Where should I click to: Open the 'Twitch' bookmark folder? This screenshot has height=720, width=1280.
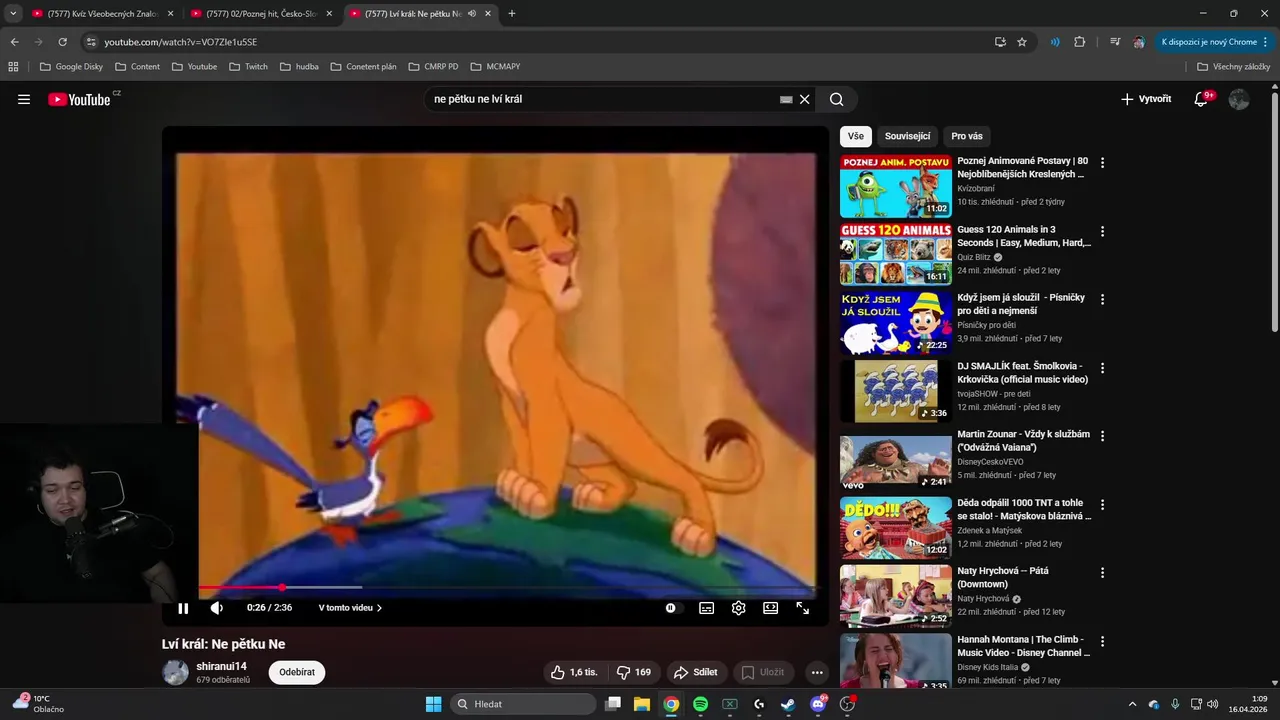coord(249,67)
